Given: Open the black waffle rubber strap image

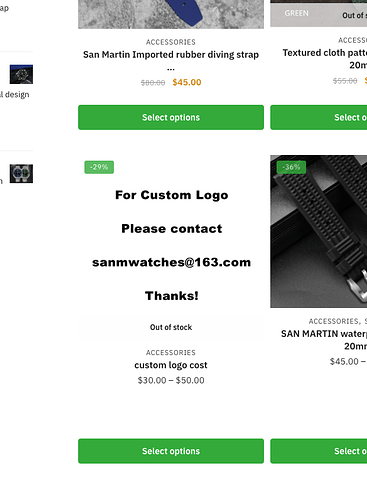Looking at the screenshot, I should [319, 231].
